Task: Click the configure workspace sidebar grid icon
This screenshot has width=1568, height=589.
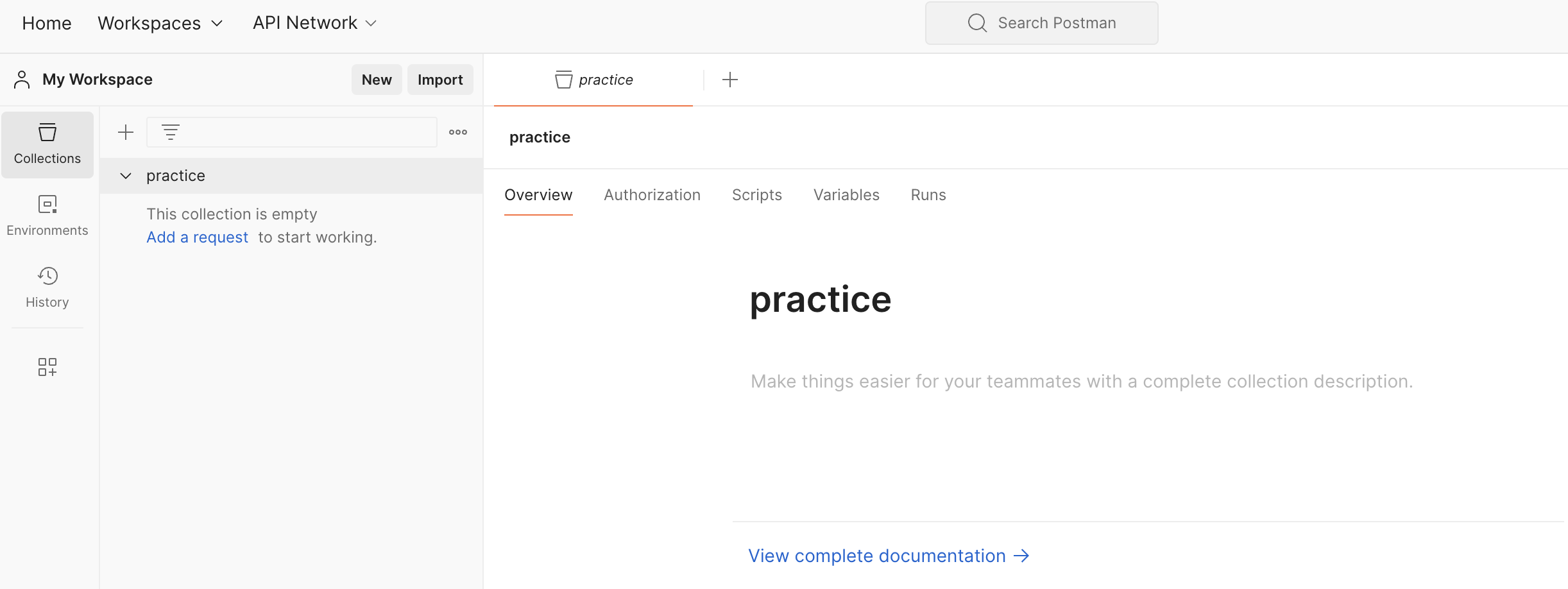Action: [x=47, y=367]
